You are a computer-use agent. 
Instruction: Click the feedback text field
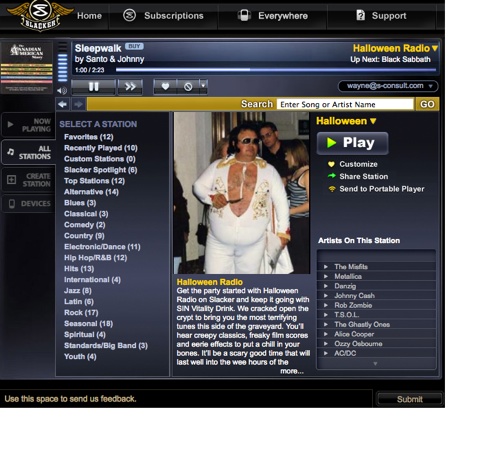point(187,399)
